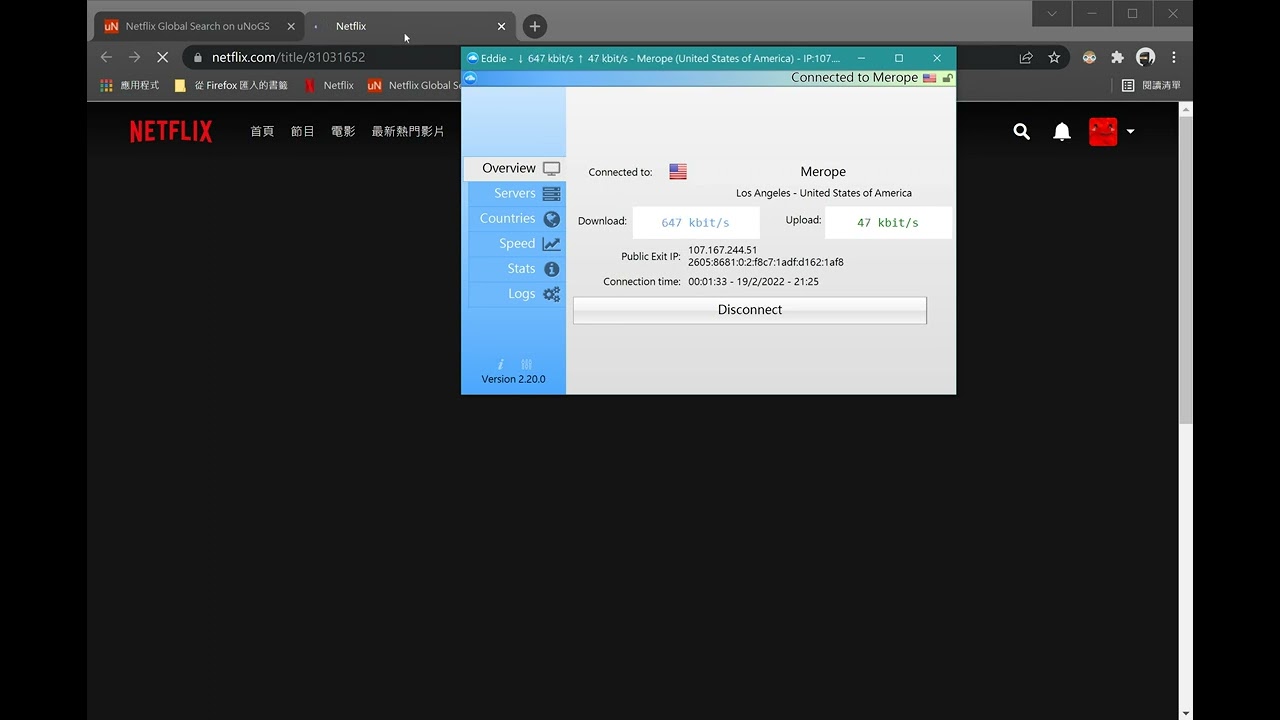Open Netflix search magnifier icon

pos(1021,131)
